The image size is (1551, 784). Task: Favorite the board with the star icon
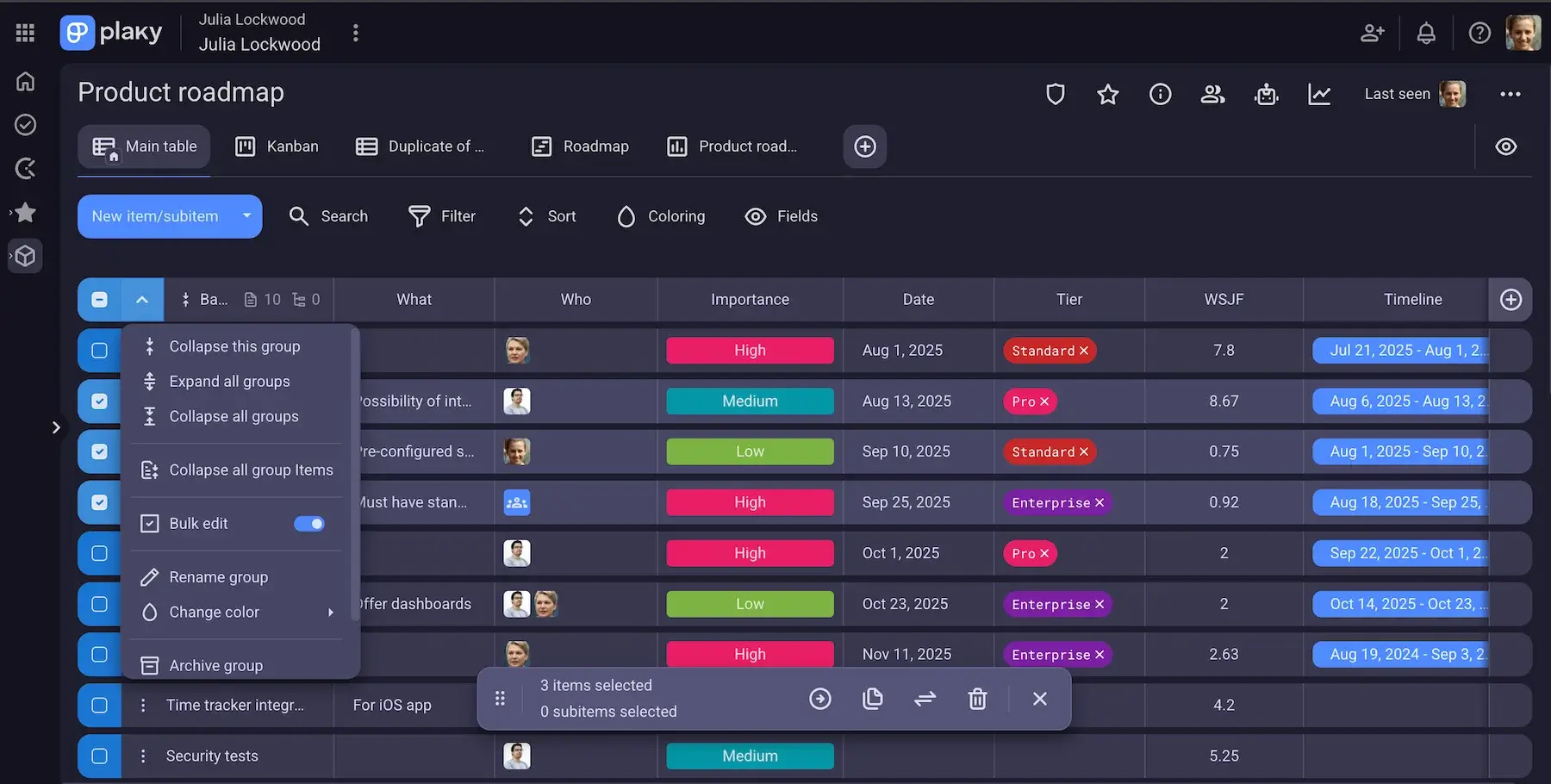pyautogui.click(x=1108, y=94)
